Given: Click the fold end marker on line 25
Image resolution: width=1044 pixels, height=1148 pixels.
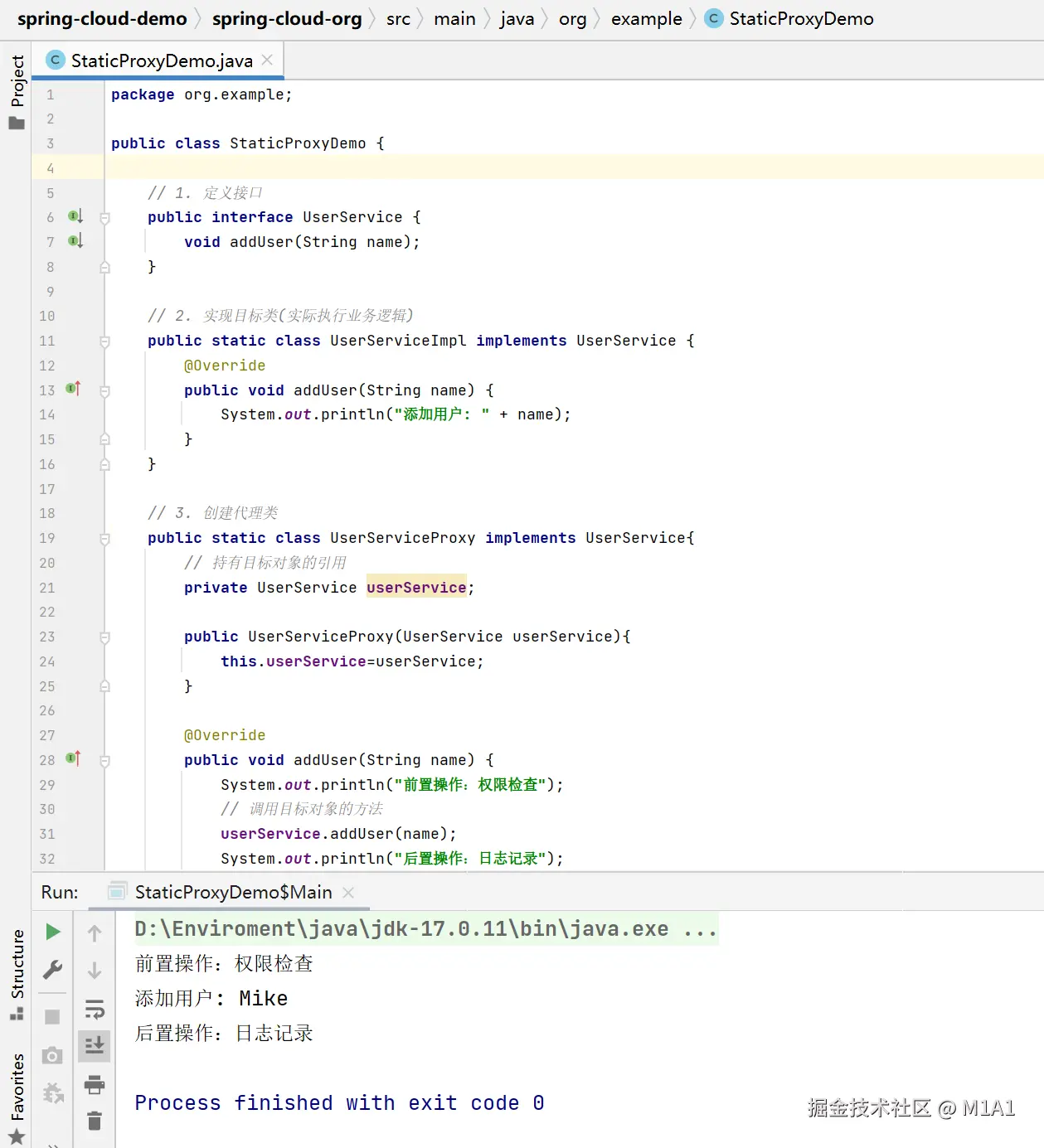Looking at the screenshot, I should (x=105, y=686).
